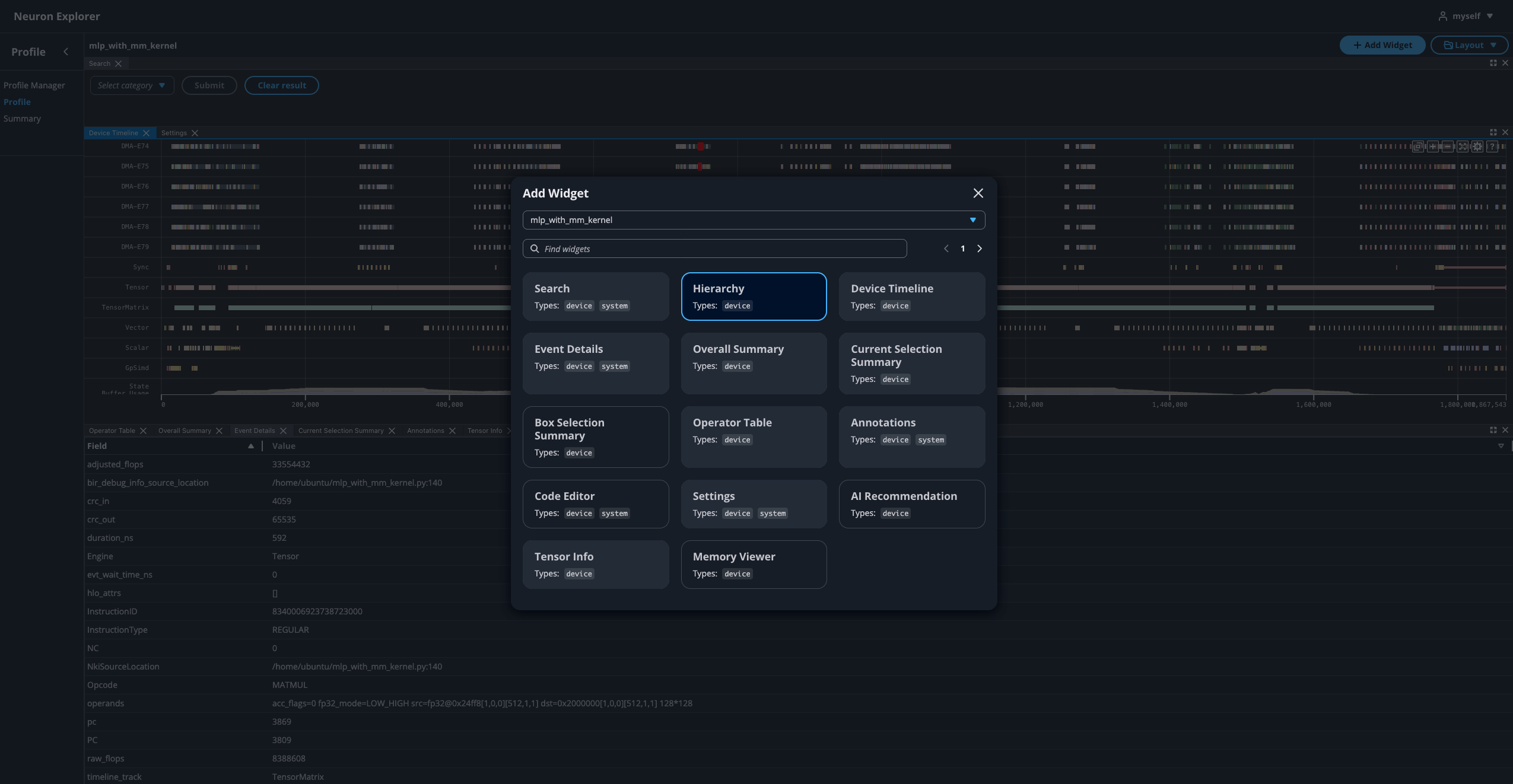
Task: Add the Box Selection Summary widget
Action: coord(595,437)
